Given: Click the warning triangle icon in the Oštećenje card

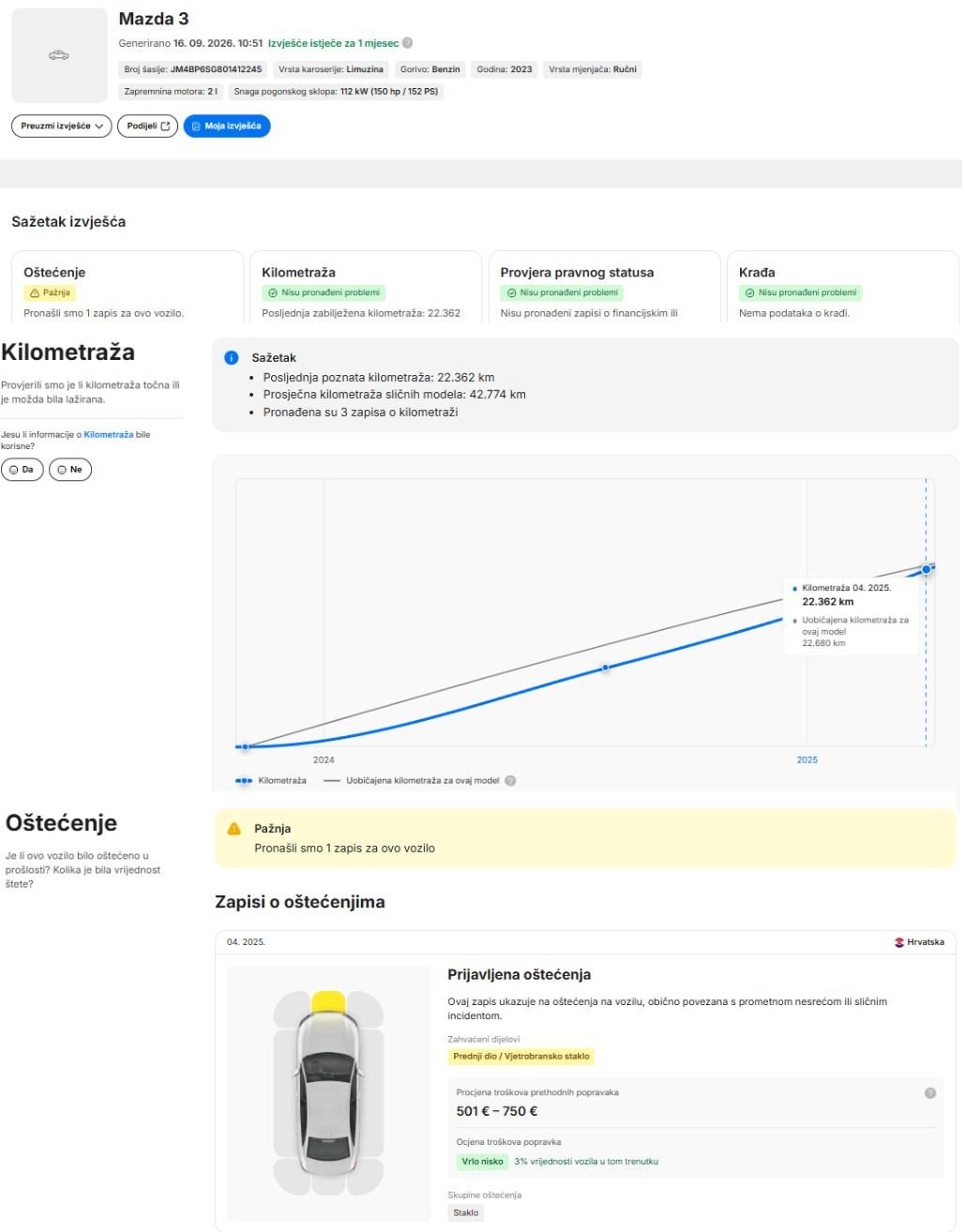Looking at the screenshot, I should (x=34, y=293).
